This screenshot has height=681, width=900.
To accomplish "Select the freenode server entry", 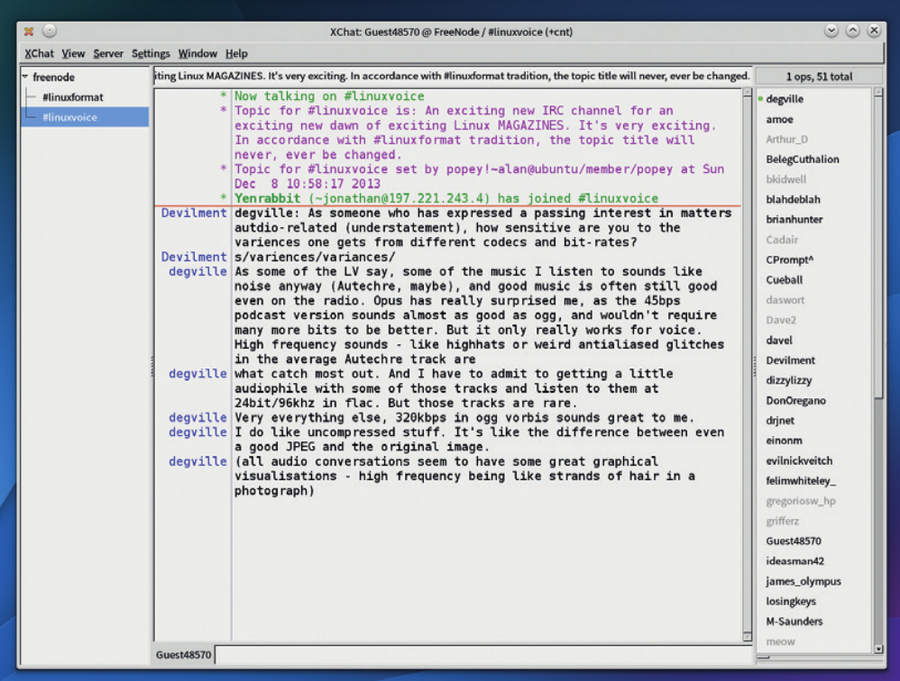I will point(54,77).
